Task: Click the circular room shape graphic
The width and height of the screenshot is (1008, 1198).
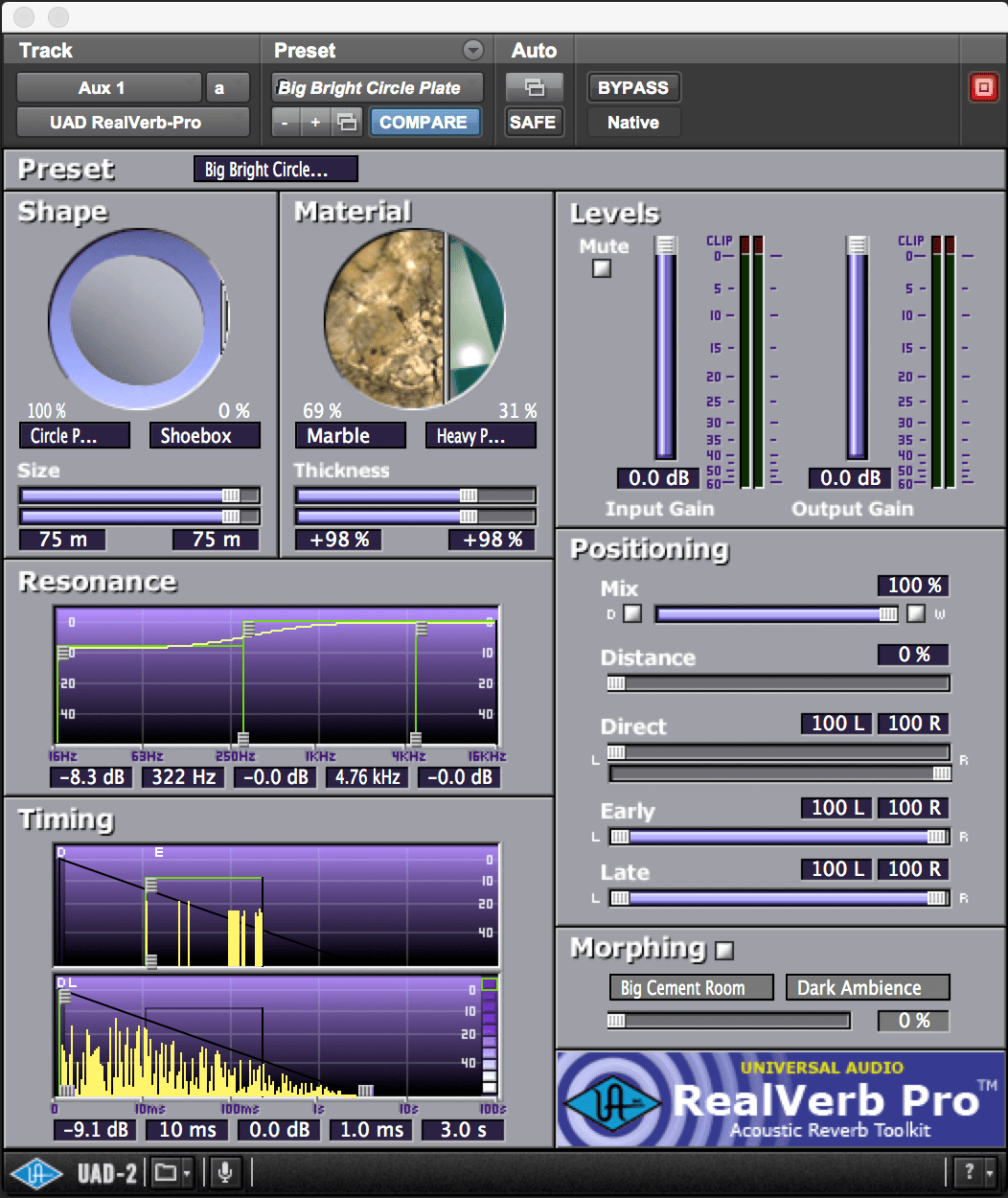Action: pyautogui.click(x=138, y=317)
